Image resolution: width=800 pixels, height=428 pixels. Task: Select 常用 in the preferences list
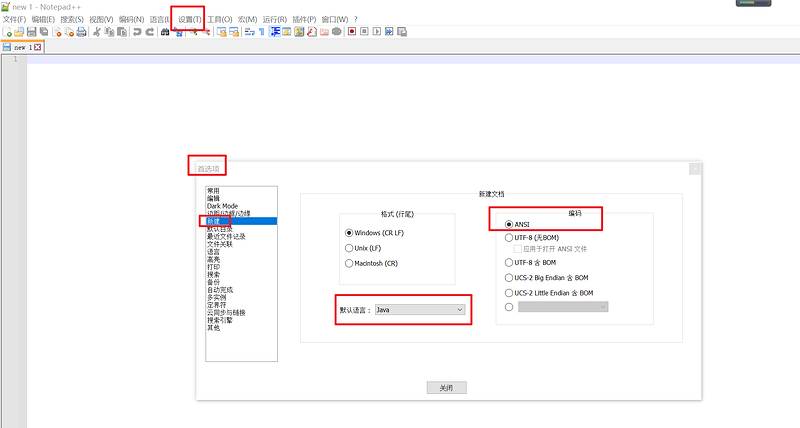213,191
